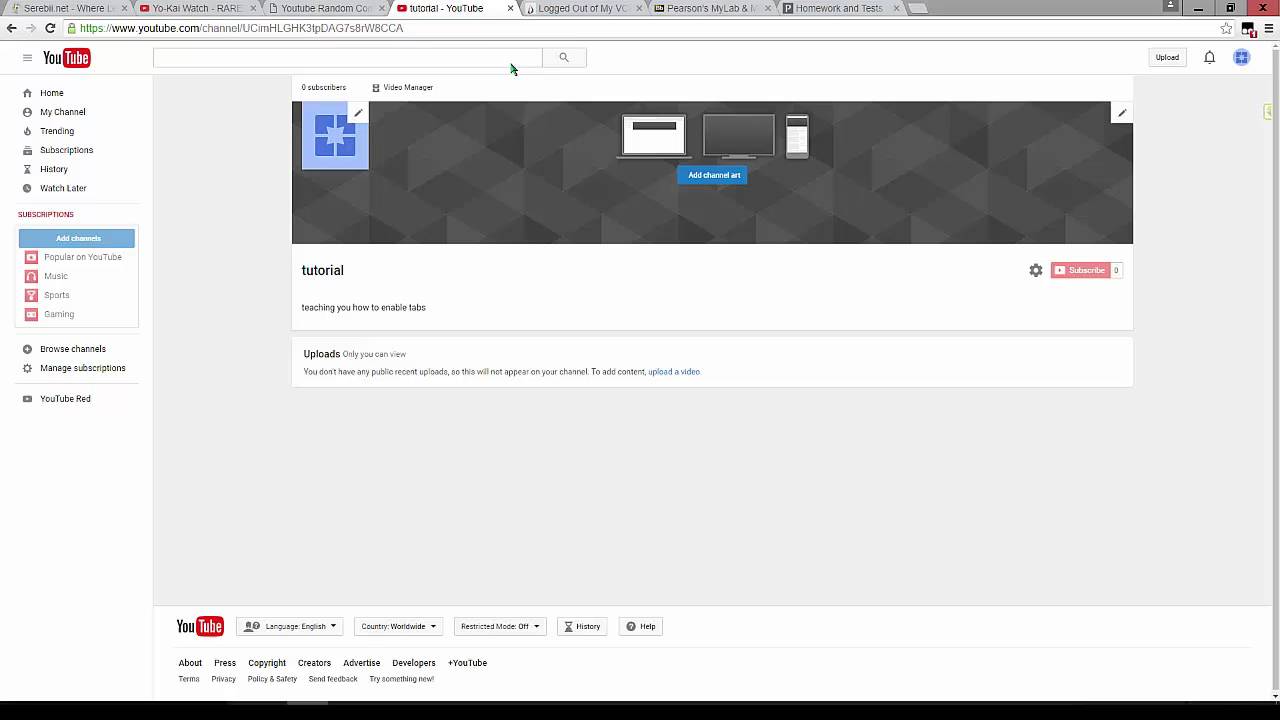Click the Subscriptions sidebar icon
The height and width of the screenshot is (720, 1280).
[x=27, y=150]
